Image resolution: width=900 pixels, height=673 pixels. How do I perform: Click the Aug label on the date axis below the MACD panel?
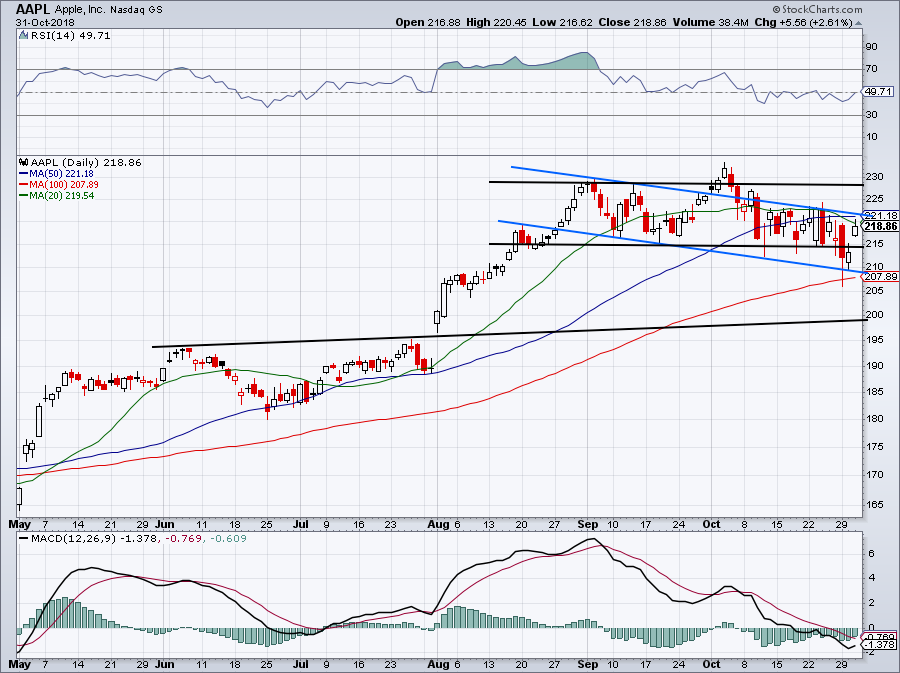click(x=439, y=665)
